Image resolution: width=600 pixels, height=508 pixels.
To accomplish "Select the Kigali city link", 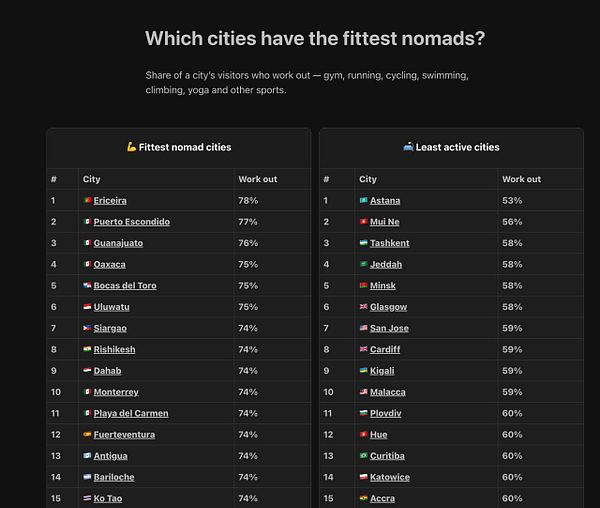I will click(x=382, y=371).
